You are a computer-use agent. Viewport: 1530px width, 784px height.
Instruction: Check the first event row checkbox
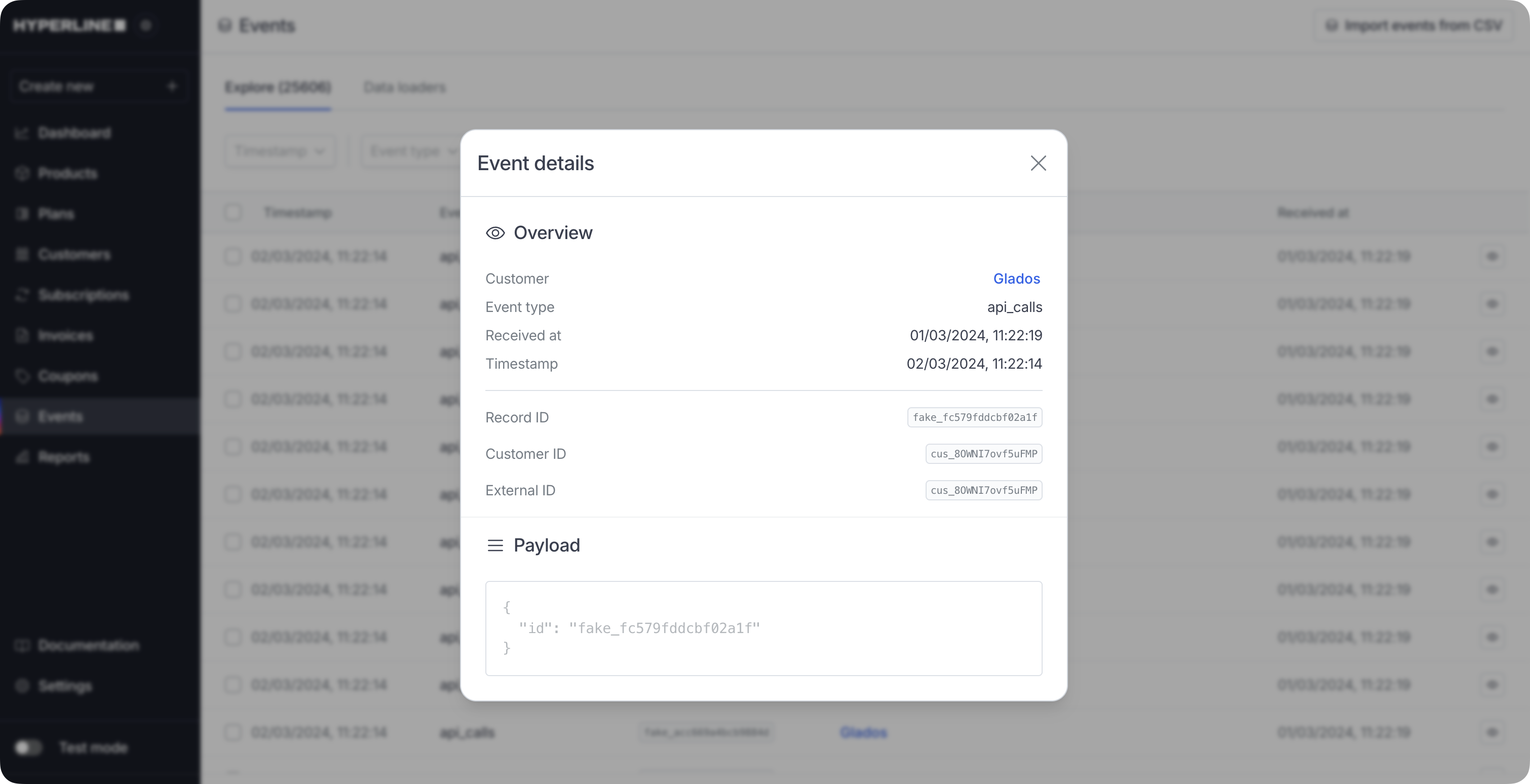[233, 256]
